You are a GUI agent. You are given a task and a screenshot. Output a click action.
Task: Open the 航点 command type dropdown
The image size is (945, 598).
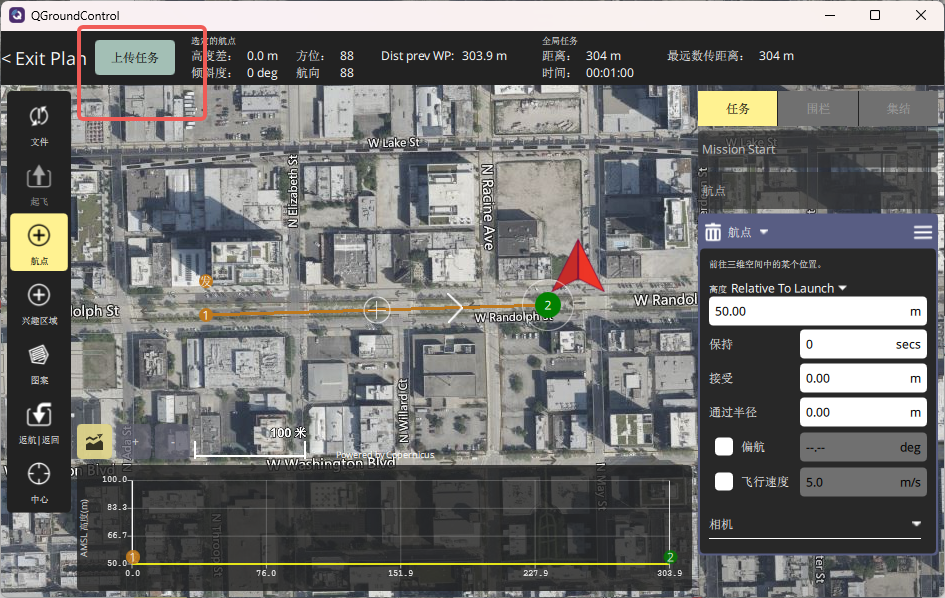(x=747, y=232)
